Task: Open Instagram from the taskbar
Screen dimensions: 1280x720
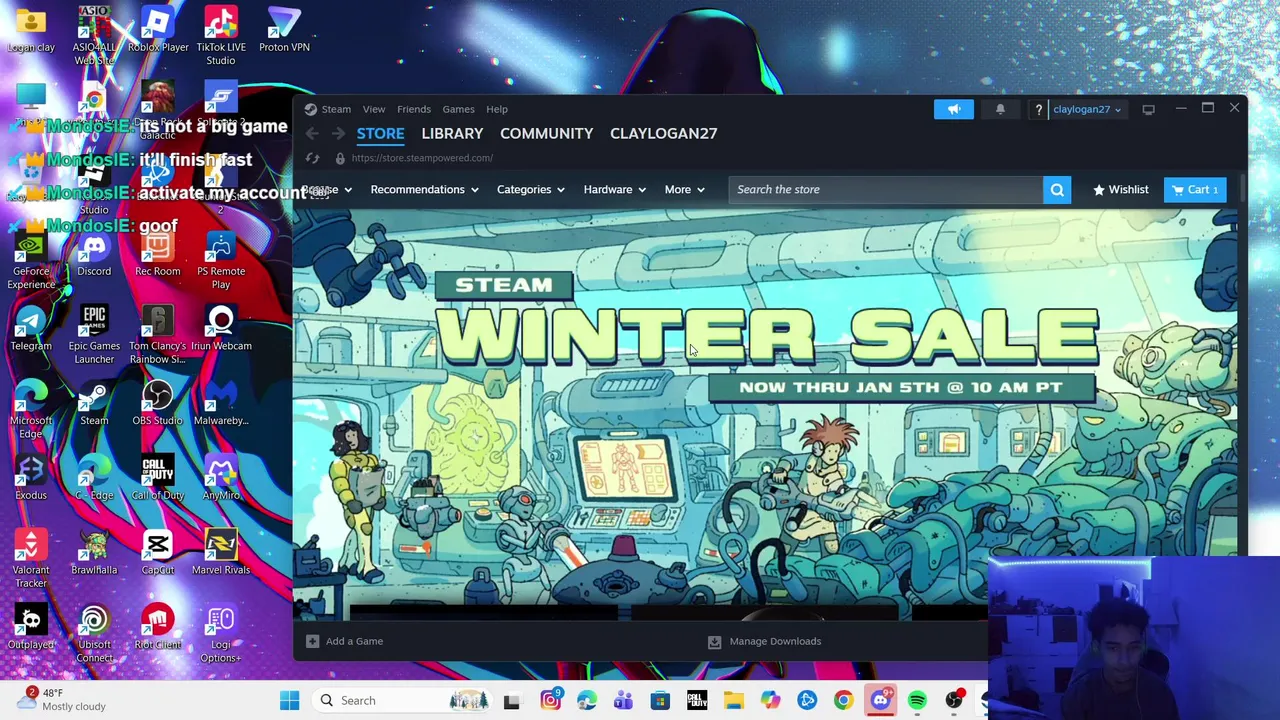Action: click(550, 700)
